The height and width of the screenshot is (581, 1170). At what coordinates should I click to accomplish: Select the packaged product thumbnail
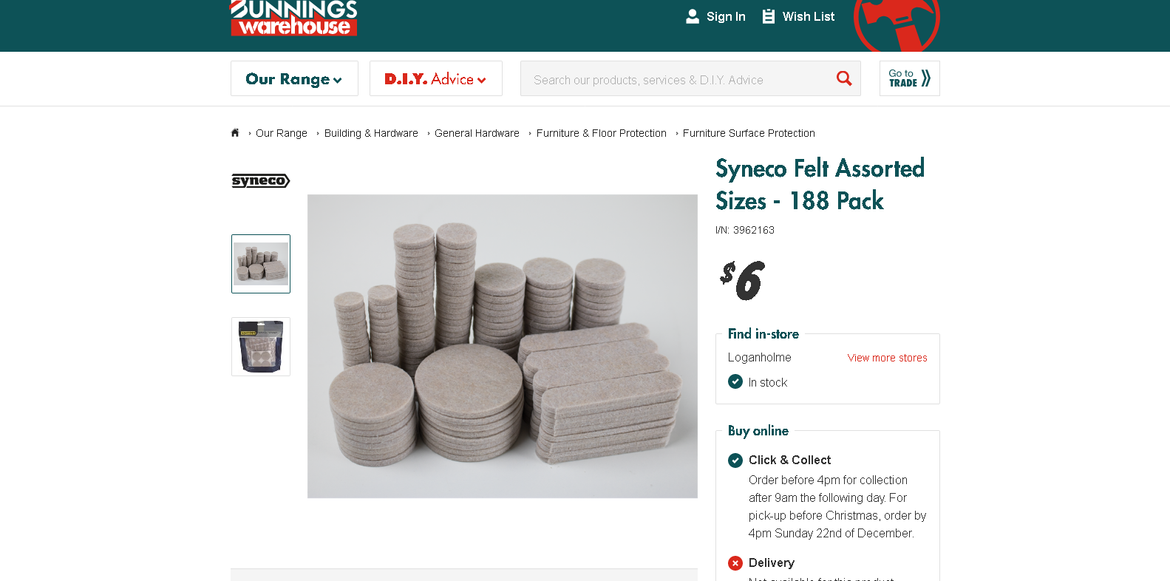click(260, 347)
